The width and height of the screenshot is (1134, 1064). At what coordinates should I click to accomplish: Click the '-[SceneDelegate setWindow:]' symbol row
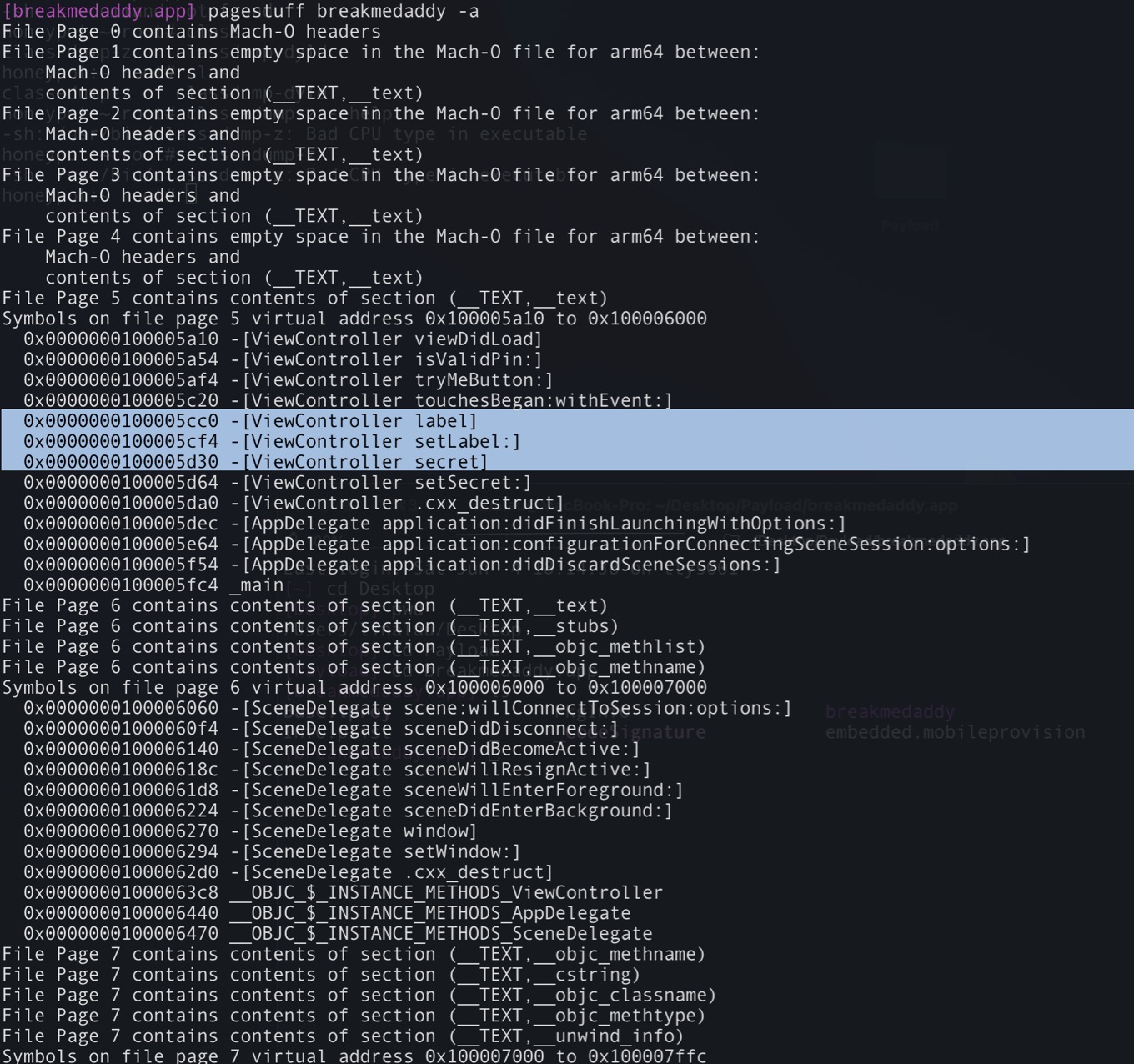[x=272, y=851]
